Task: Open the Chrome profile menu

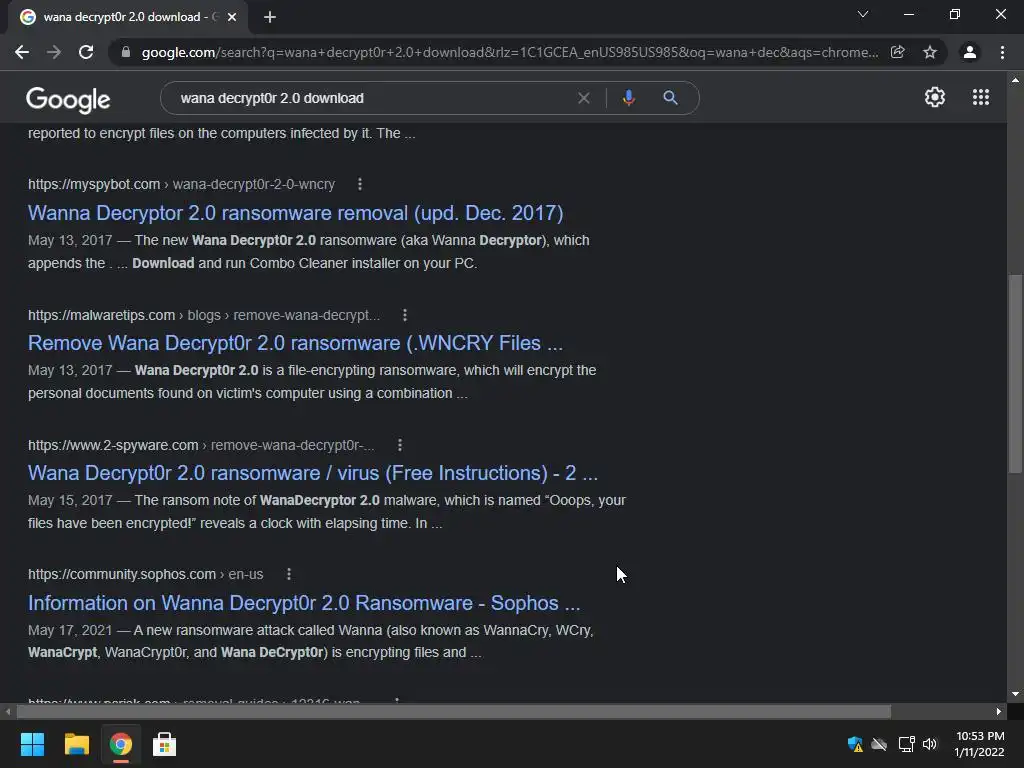Action: click(x=970, y=52)
